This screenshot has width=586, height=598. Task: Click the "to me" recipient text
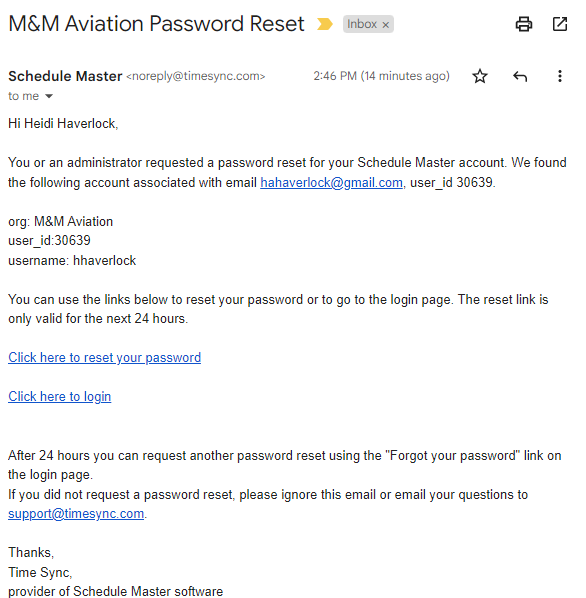pos(24,96)
